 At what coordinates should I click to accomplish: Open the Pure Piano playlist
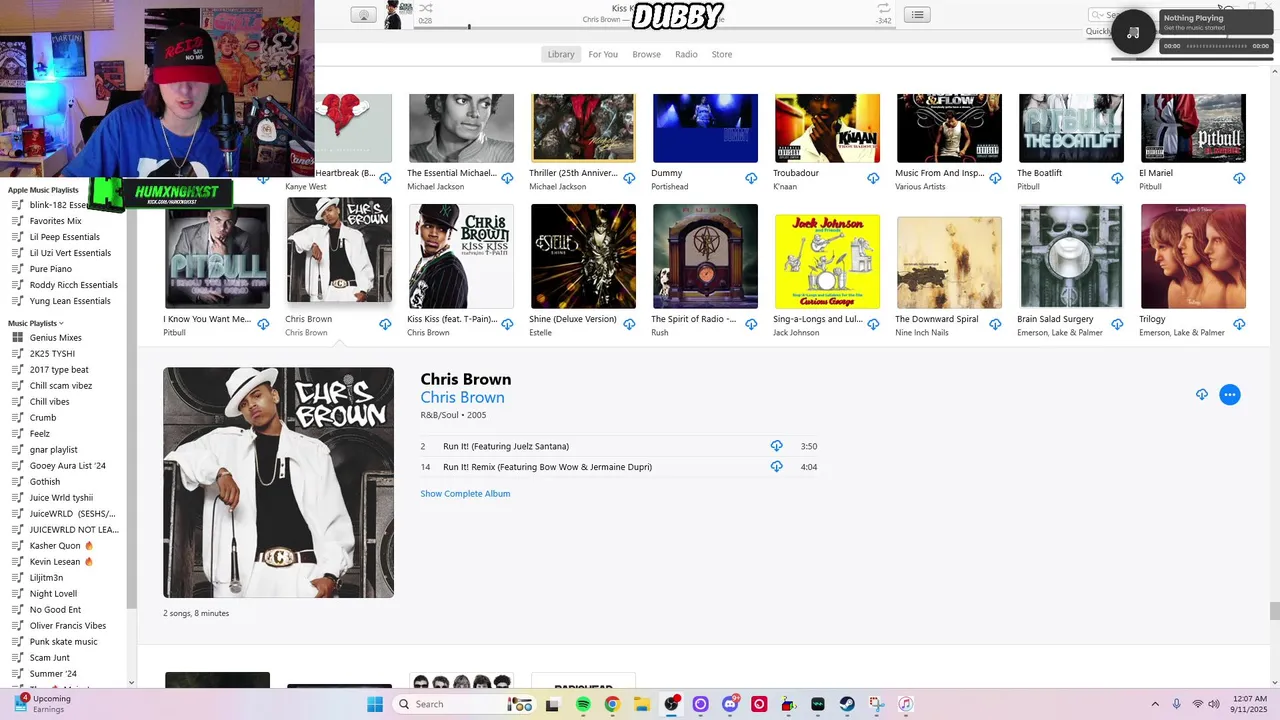coord(50,269)
